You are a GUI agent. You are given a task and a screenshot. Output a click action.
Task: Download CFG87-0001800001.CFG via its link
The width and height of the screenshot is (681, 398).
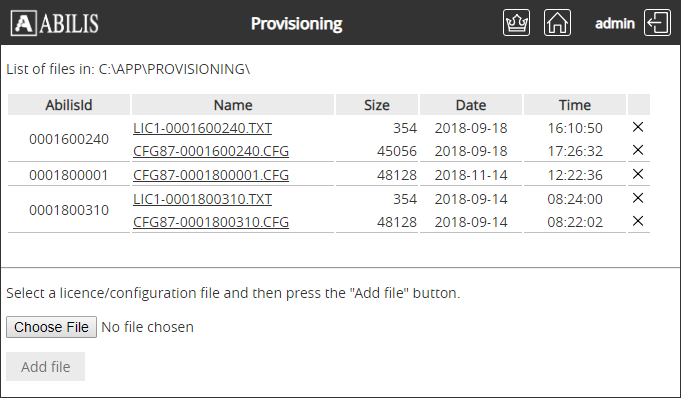(211, 175)
